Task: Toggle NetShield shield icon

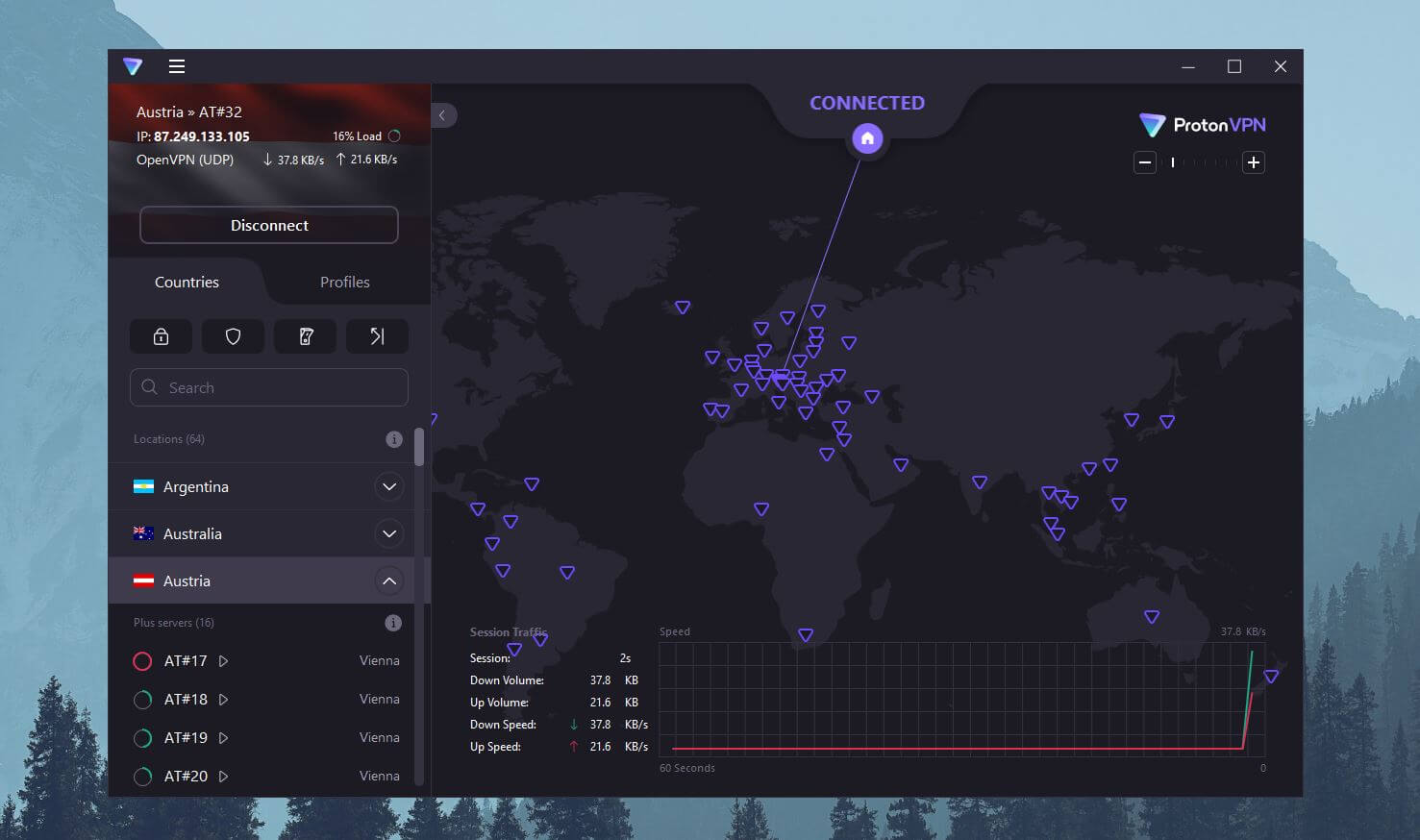Action: tap(233, 336)
